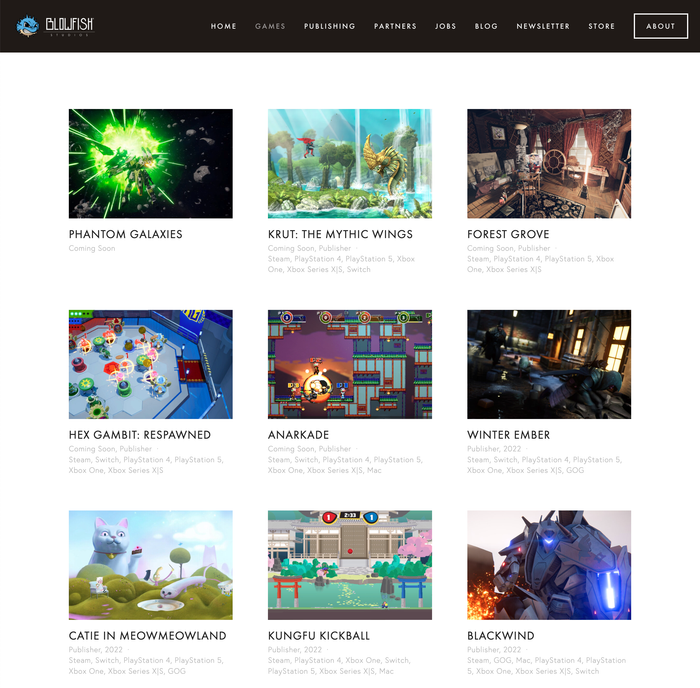Open the Catie in MeowmeowLand title
700x688 pixels.
pos(147,636)
